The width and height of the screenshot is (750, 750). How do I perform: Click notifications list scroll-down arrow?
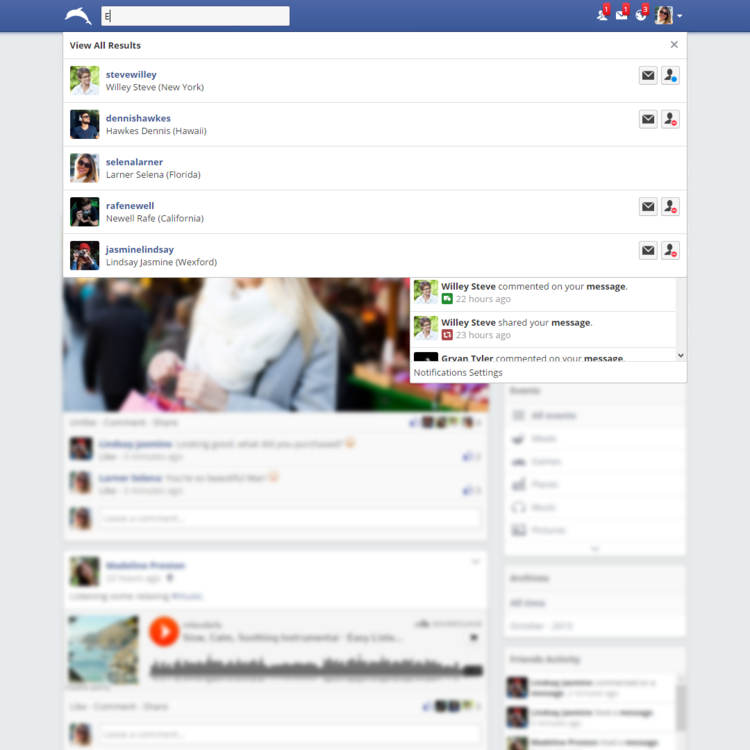tap(681, 355)
